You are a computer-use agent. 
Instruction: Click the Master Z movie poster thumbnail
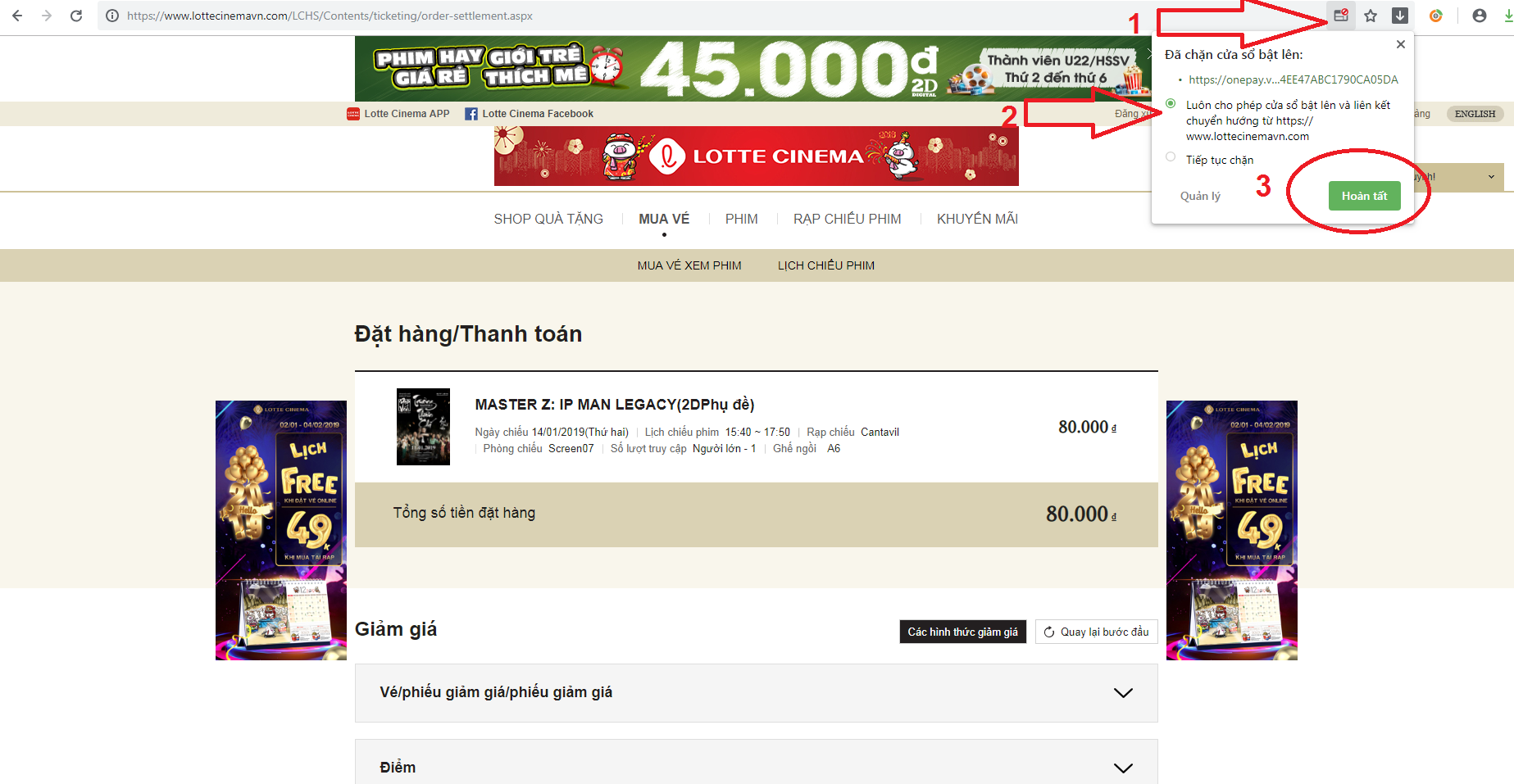point(423,427)
